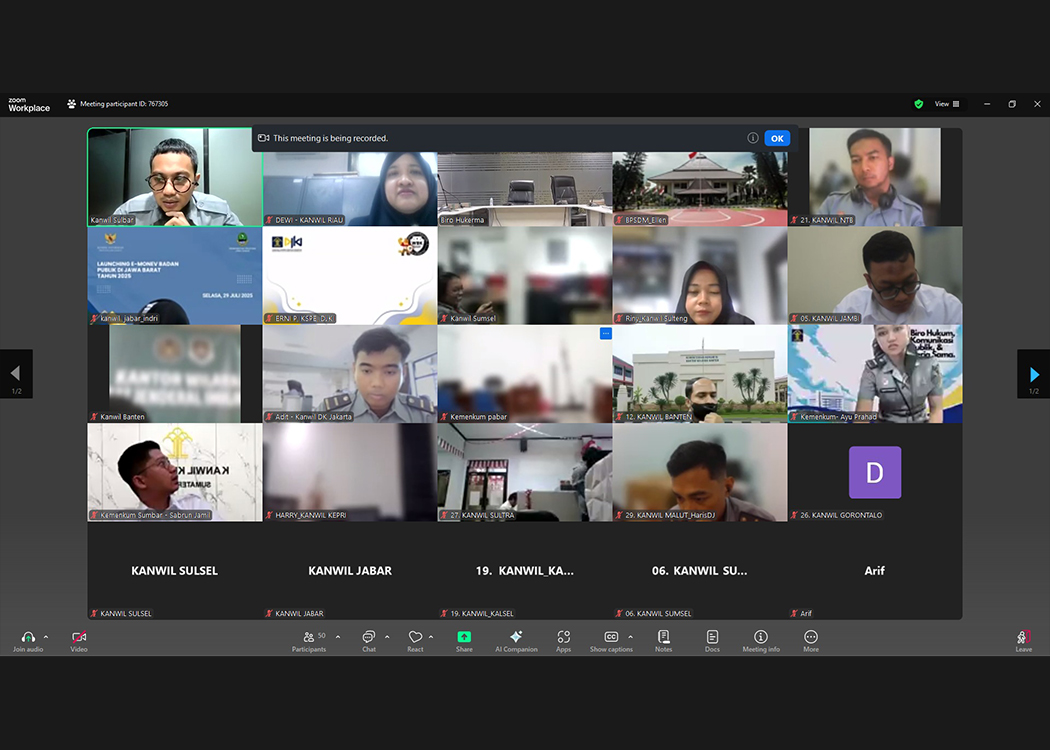Expand the Show captions options arrow
Image resolution: width=1050 pixels, height=750 pixels.
tap(630, 637)
